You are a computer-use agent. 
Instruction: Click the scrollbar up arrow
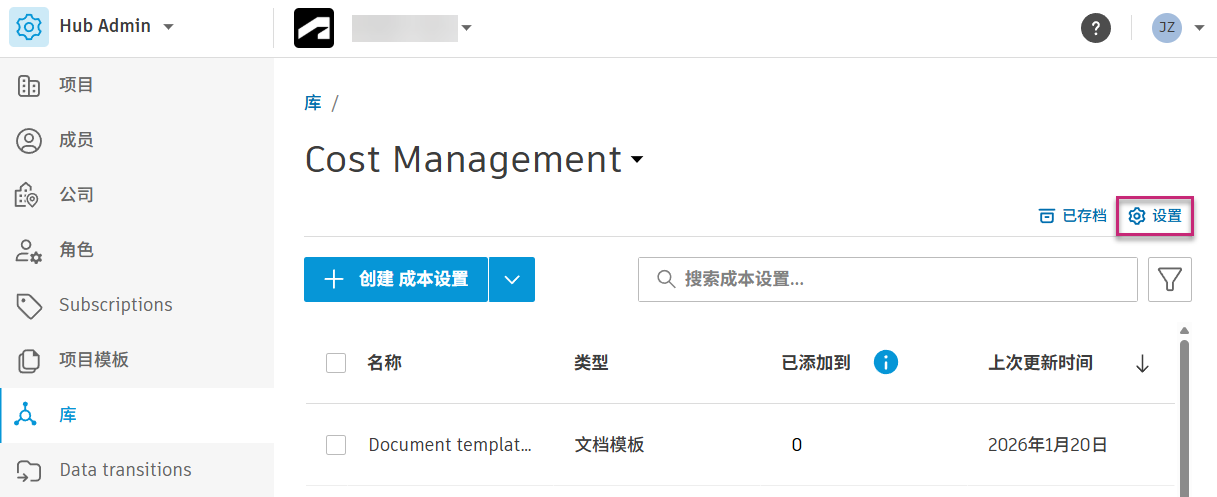click(x=1185, y=330)
